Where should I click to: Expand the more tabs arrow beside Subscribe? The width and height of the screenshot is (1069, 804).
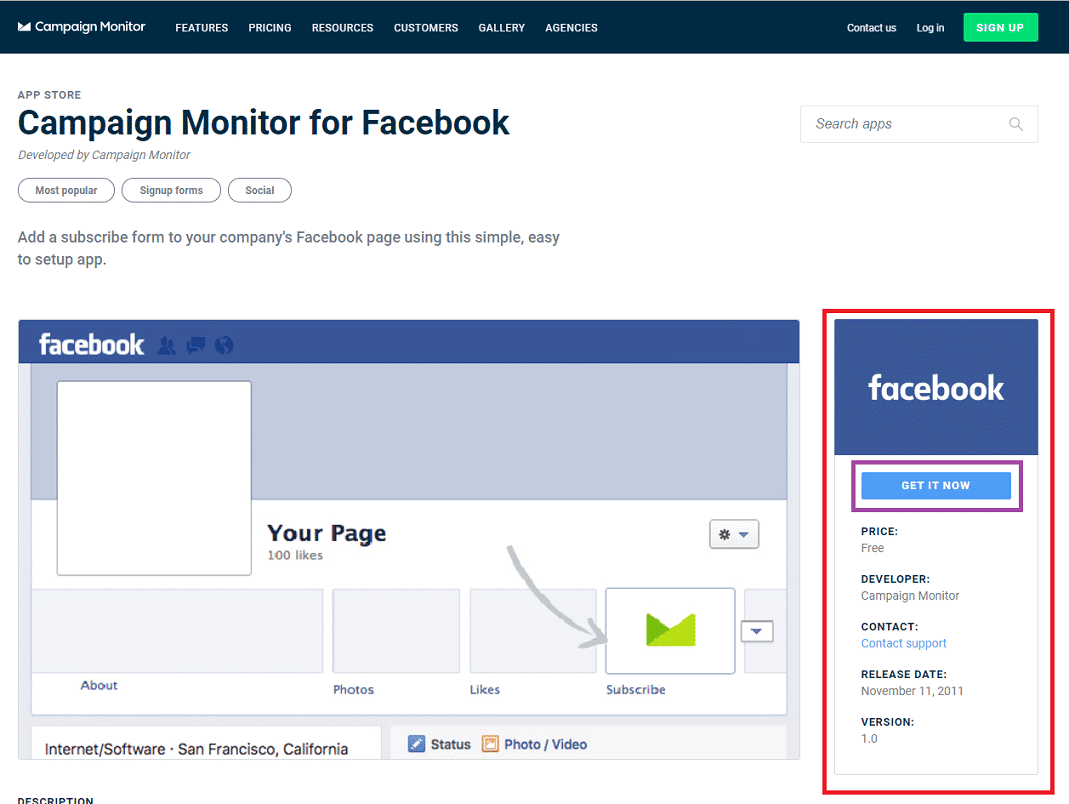[x=757, y=631]
